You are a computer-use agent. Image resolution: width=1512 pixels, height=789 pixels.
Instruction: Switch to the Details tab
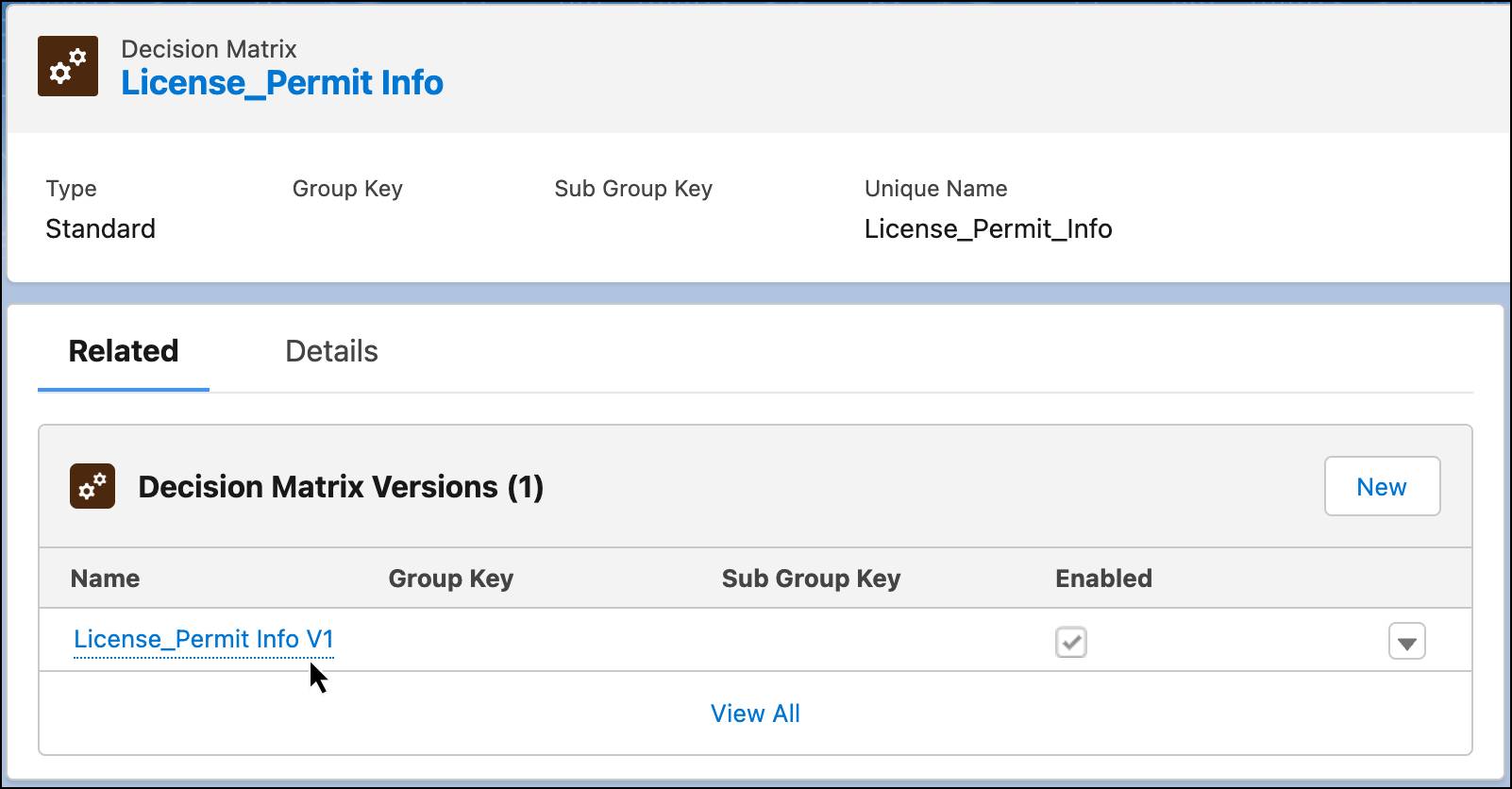332,351
